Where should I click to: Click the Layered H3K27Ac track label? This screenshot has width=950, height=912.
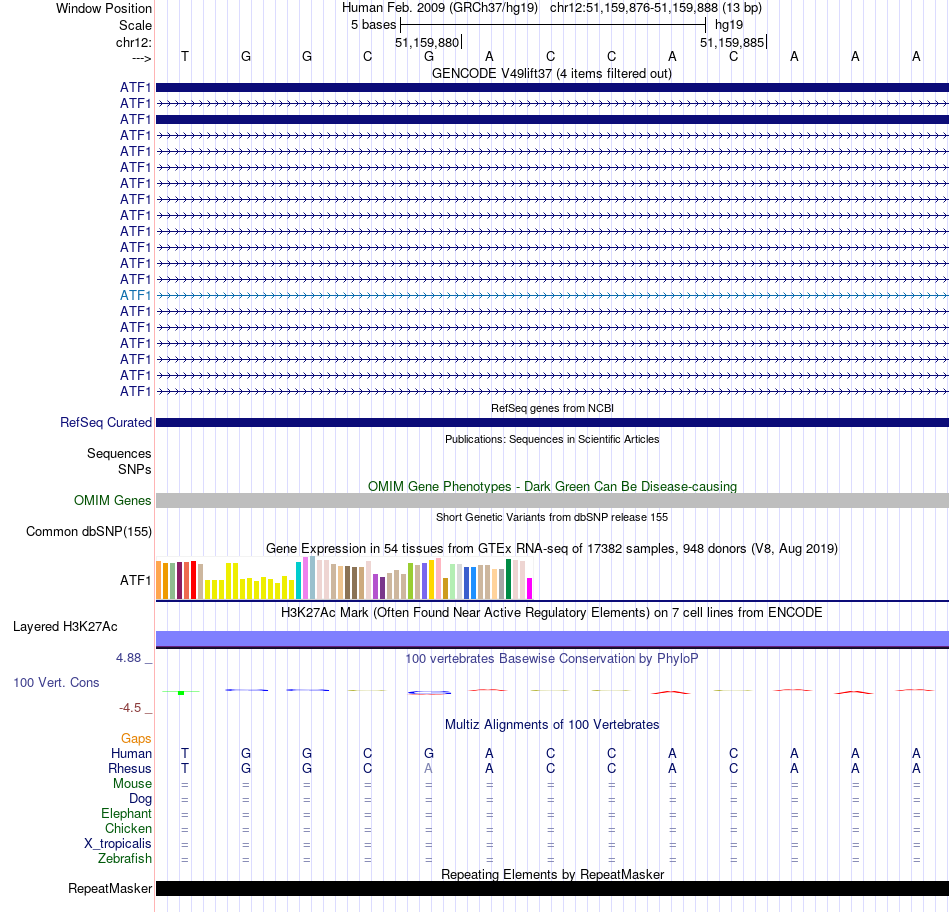65,627
